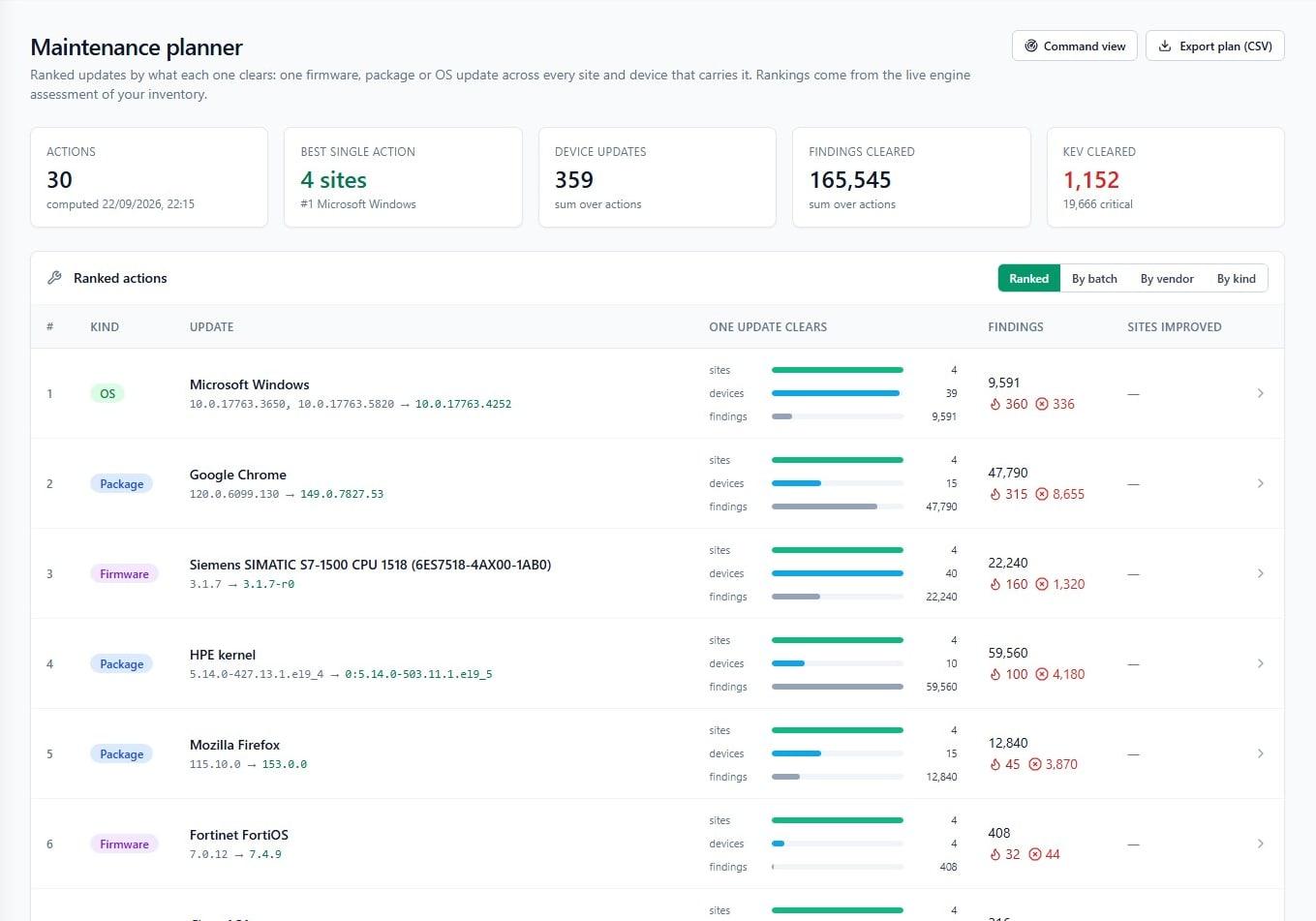The height and width of the screenshot is (921, 1316).
Task: Click the Findings column header
Action: pyautogui.click(x=1015, y=327)
